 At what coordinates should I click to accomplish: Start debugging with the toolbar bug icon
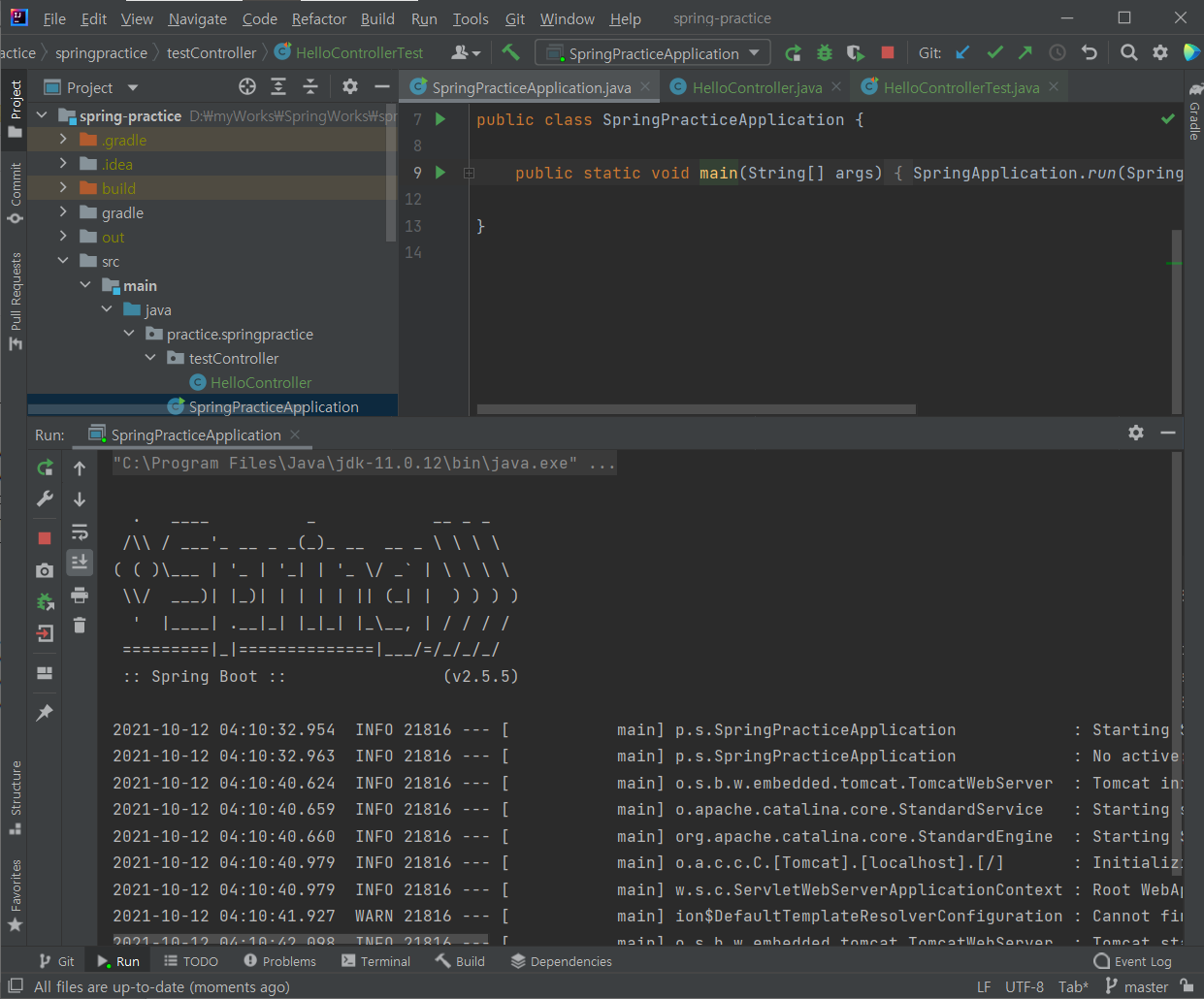825,53
